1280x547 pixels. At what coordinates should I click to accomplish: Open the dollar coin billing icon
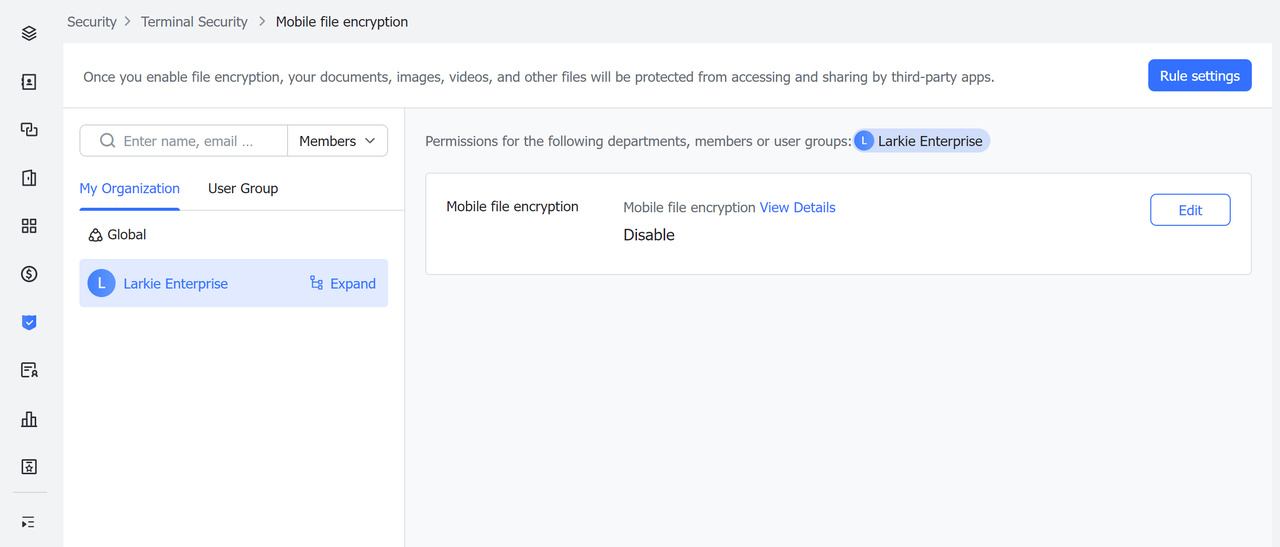pyautogui.click(x=29, y=274)
